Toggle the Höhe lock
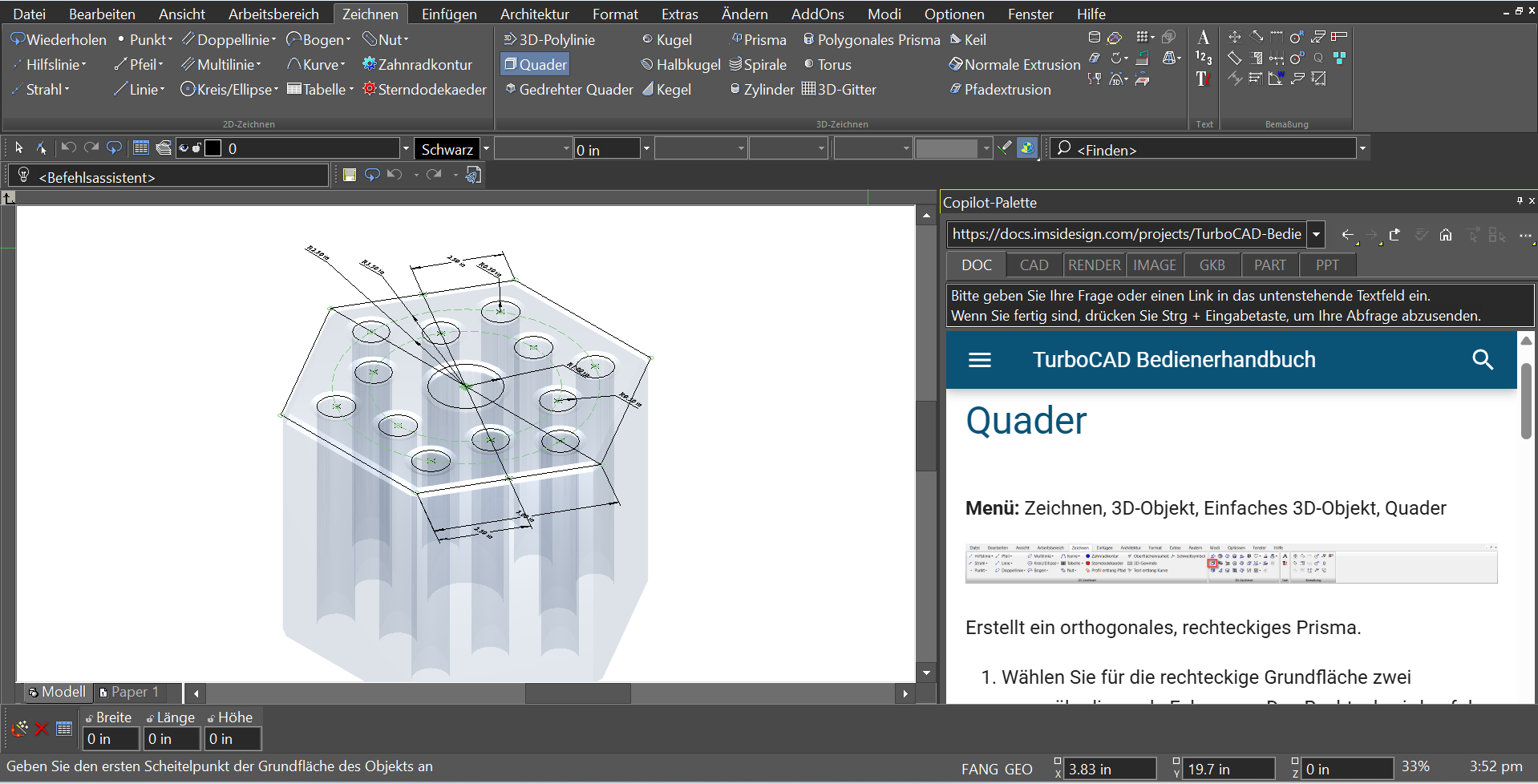 tap(211, 718)
